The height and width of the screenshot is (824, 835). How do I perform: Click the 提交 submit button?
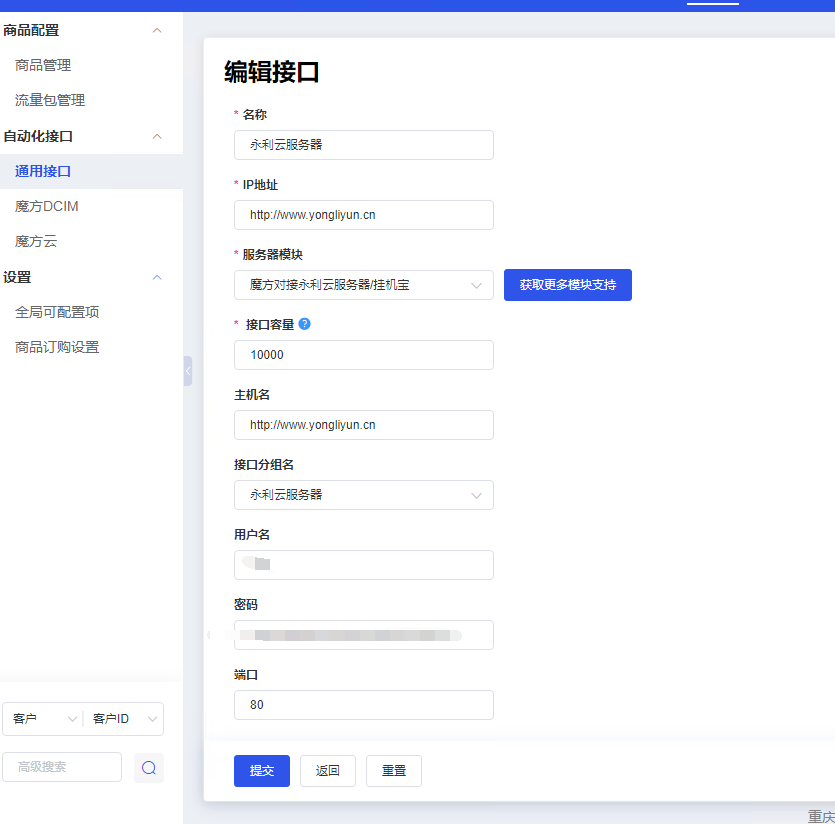click(x=262, y=771)
